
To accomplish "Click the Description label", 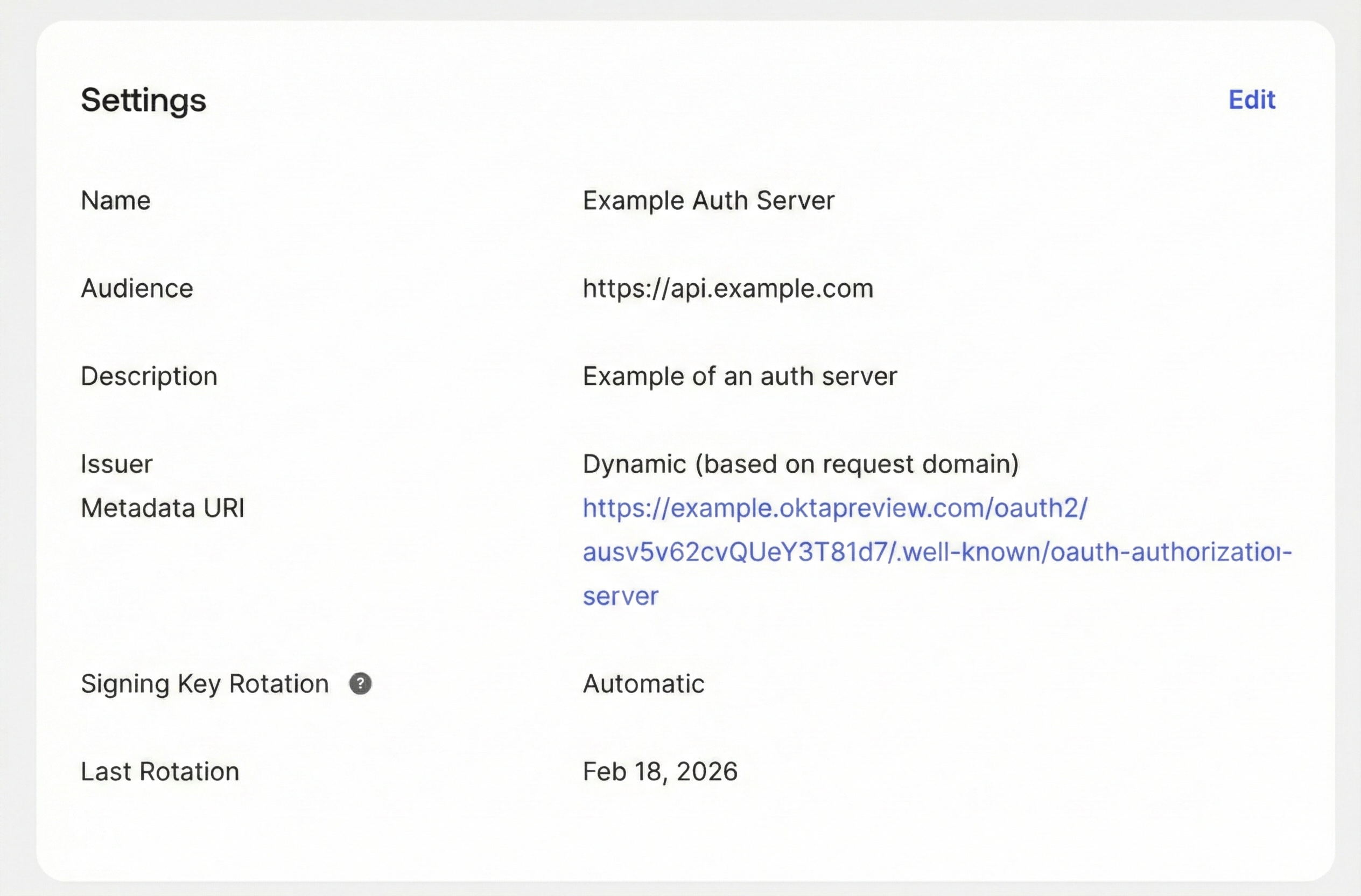I will tap(149, 376).
